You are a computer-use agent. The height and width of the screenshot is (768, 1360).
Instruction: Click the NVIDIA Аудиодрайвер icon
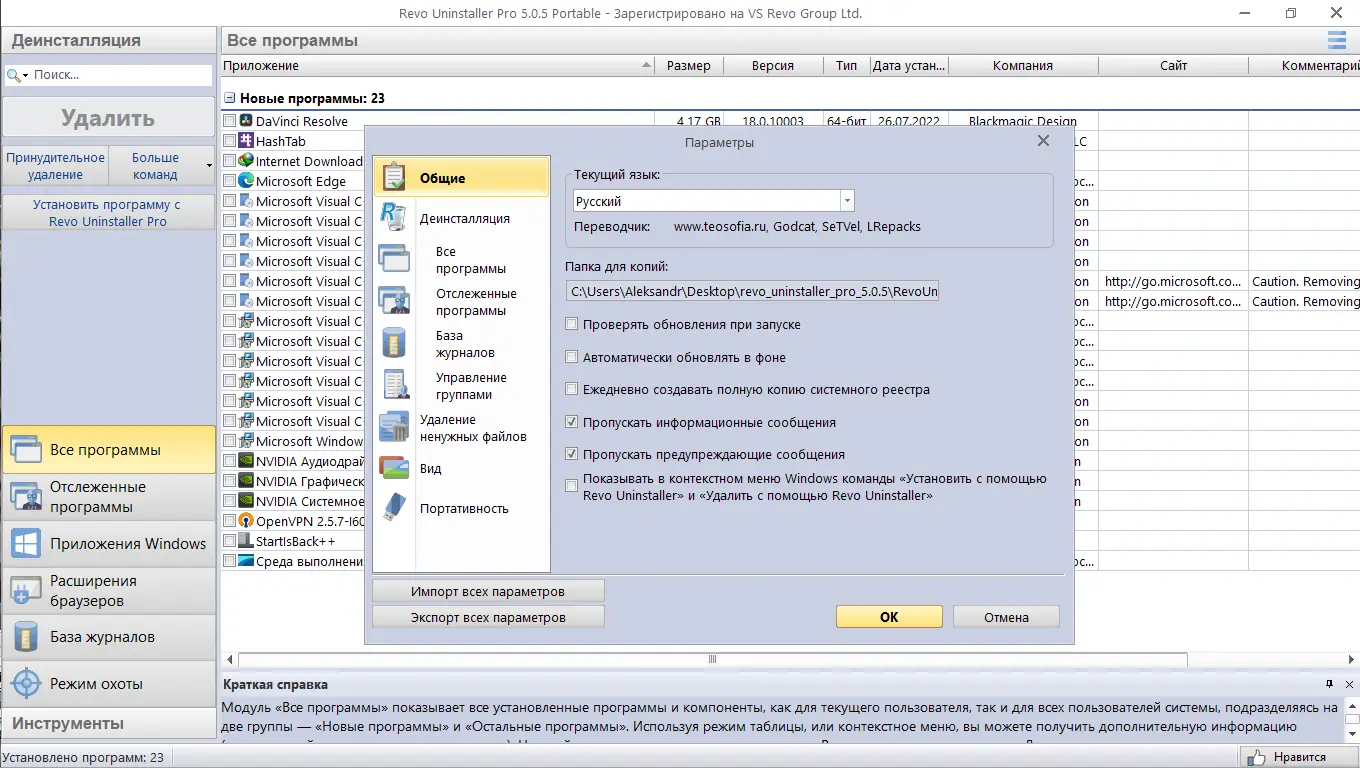tap(246, 461)
